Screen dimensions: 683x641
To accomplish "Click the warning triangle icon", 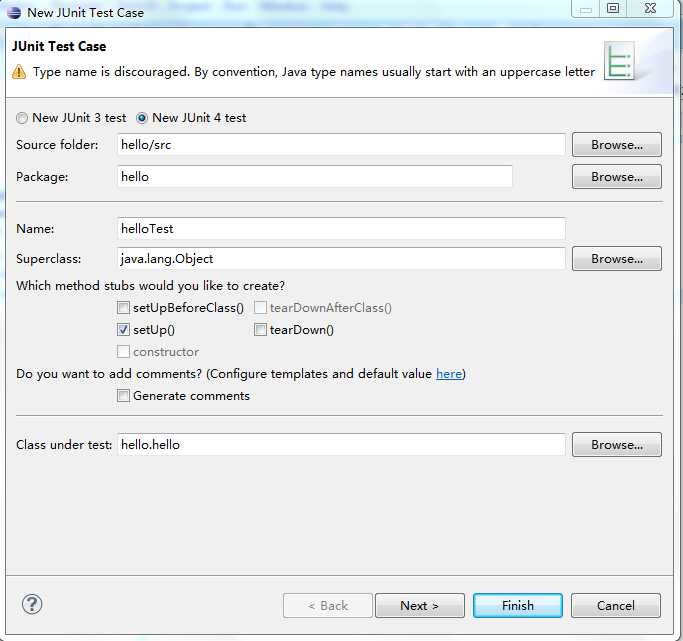I will 19,72.
